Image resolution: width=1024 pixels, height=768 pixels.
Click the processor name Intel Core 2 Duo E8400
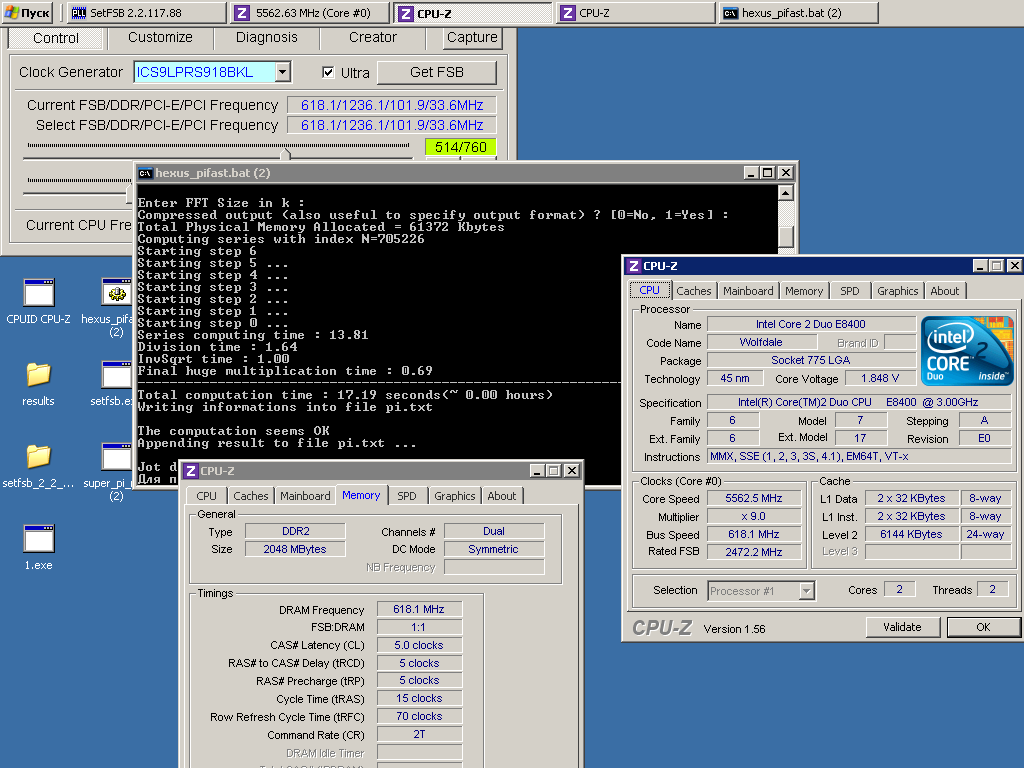[810, 324]
